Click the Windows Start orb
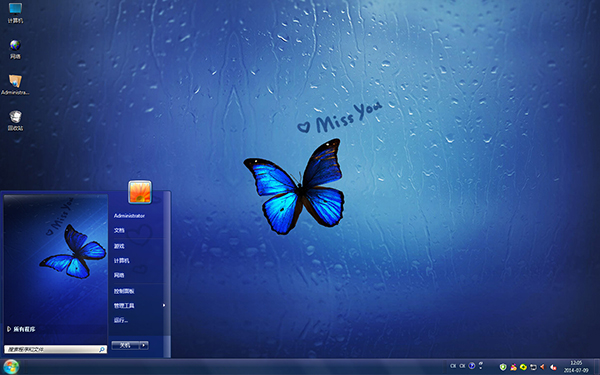Image resolution: width=600 pixels, height=375 pixels. click(10, 367)
